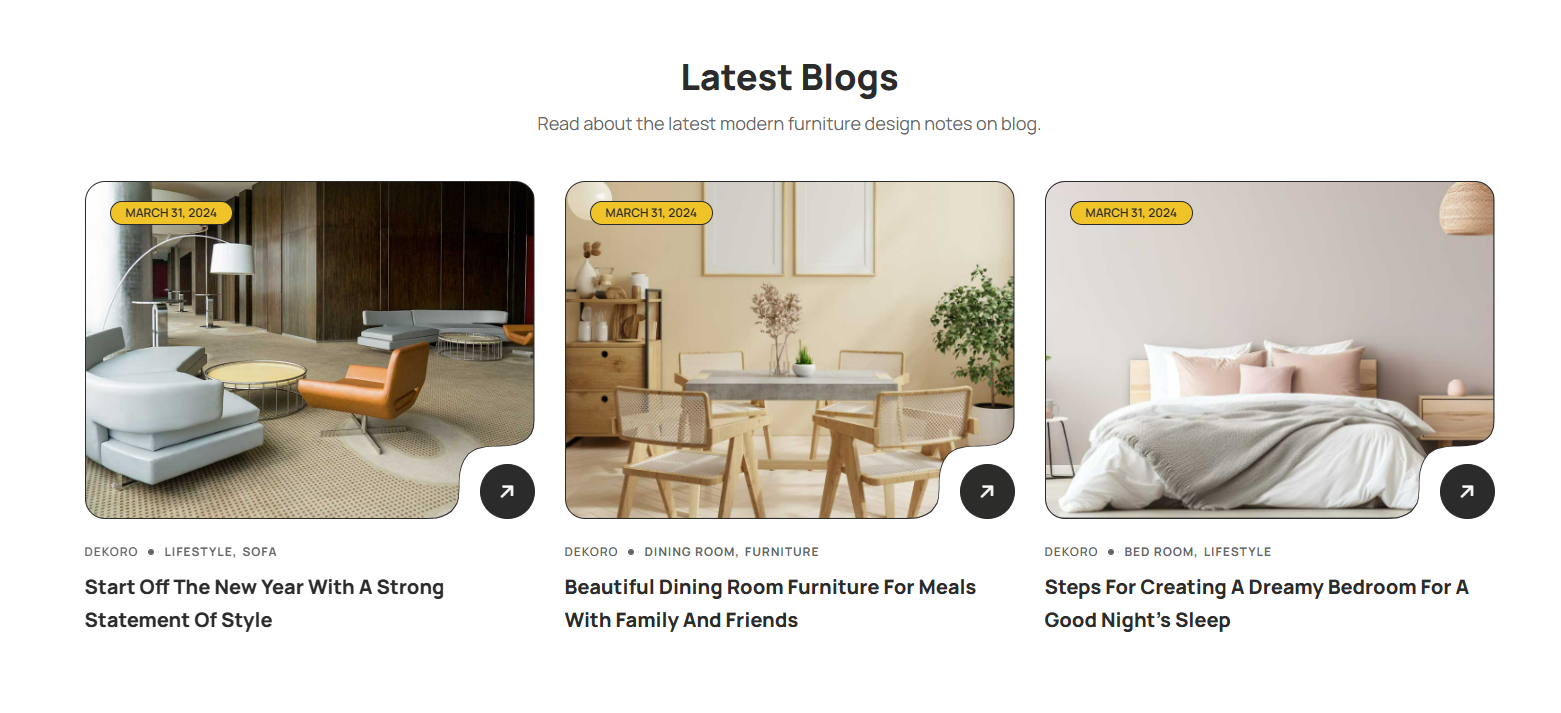The height and width of the screenshot is (713, 1561).
Task: Open the dining room post via arrow icon
Action: [987, 491]
